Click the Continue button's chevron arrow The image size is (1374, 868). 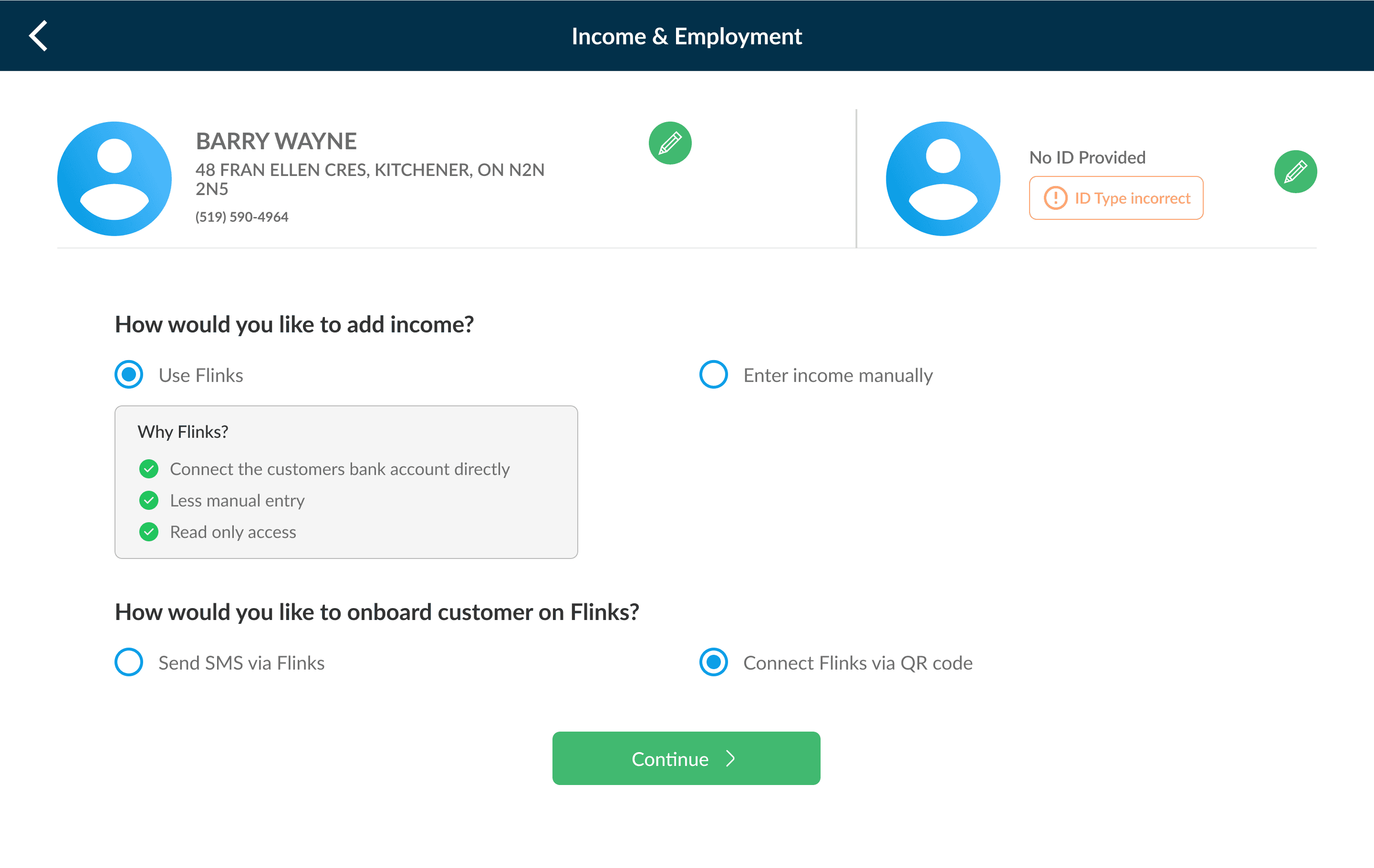tap(730, 758)
